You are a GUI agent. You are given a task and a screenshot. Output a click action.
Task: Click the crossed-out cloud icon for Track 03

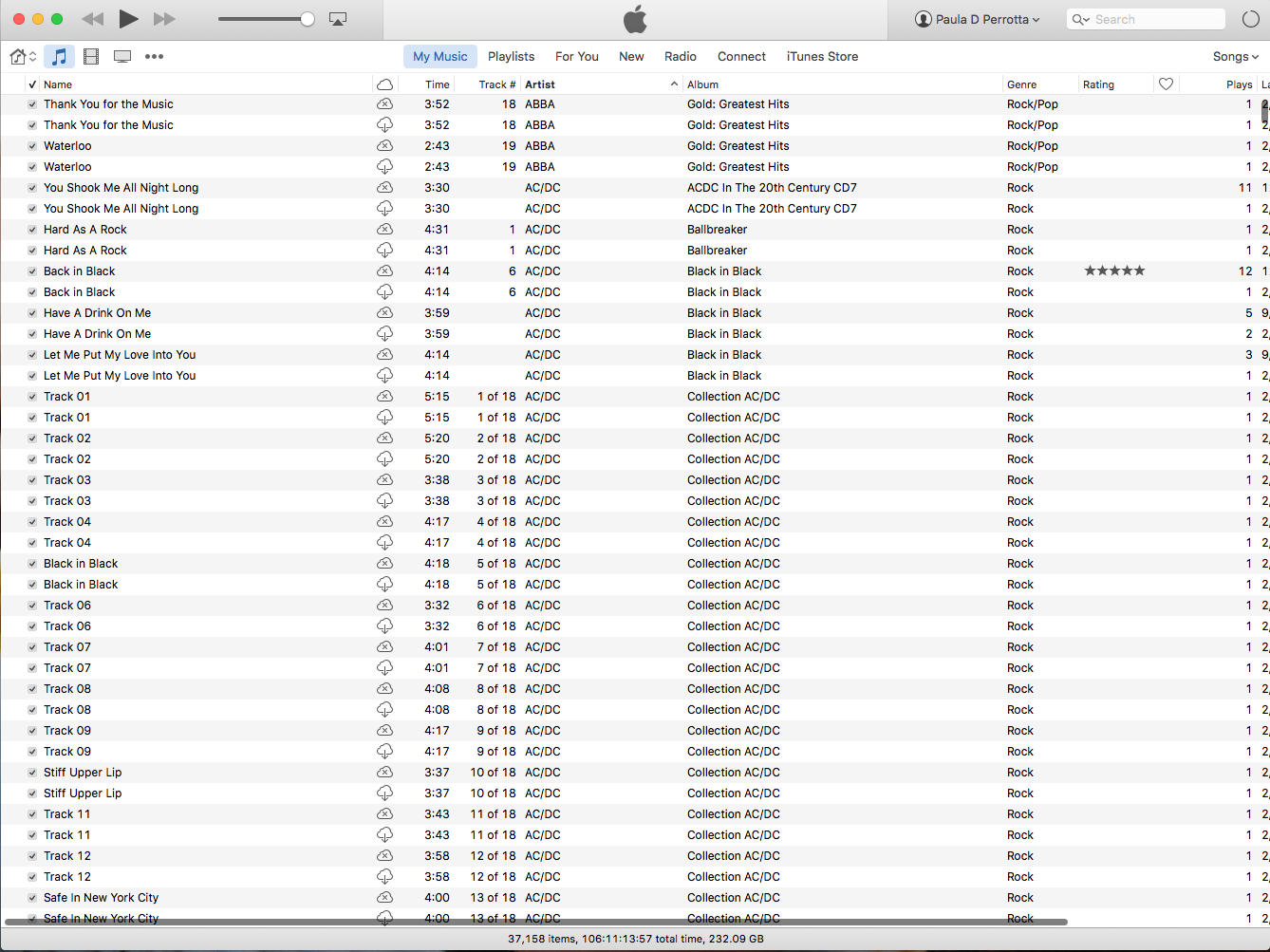coord(384,480)
